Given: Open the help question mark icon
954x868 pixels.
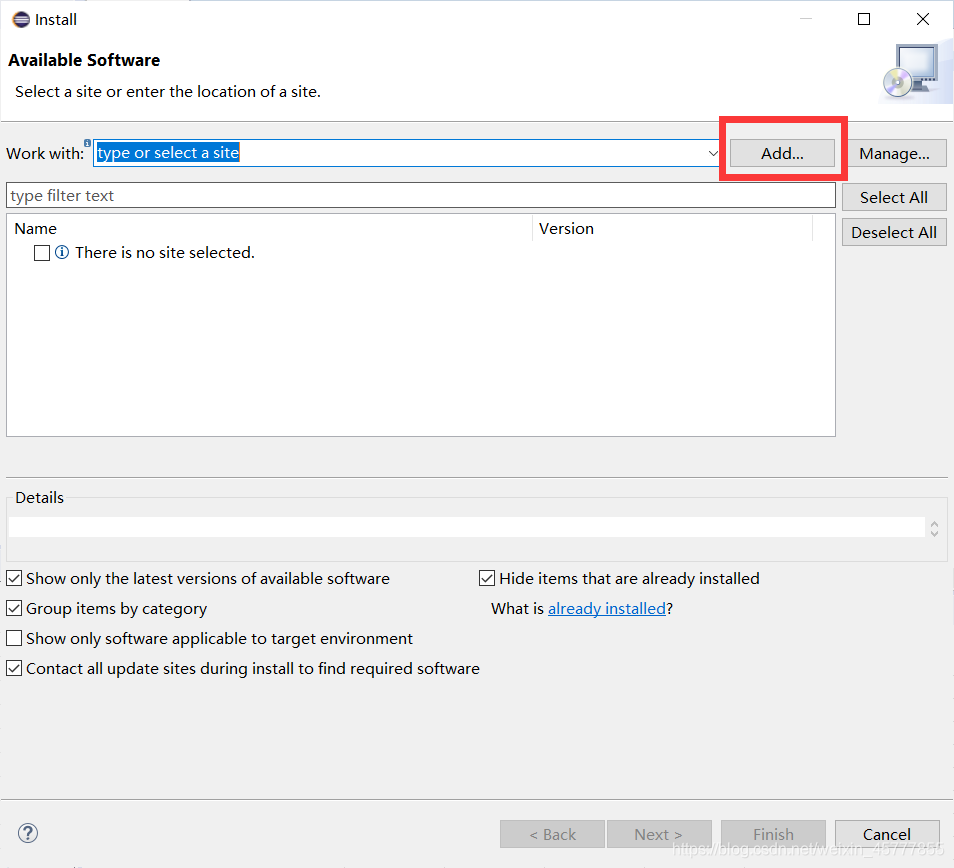Looking at the screenshot, I should 28,833.
